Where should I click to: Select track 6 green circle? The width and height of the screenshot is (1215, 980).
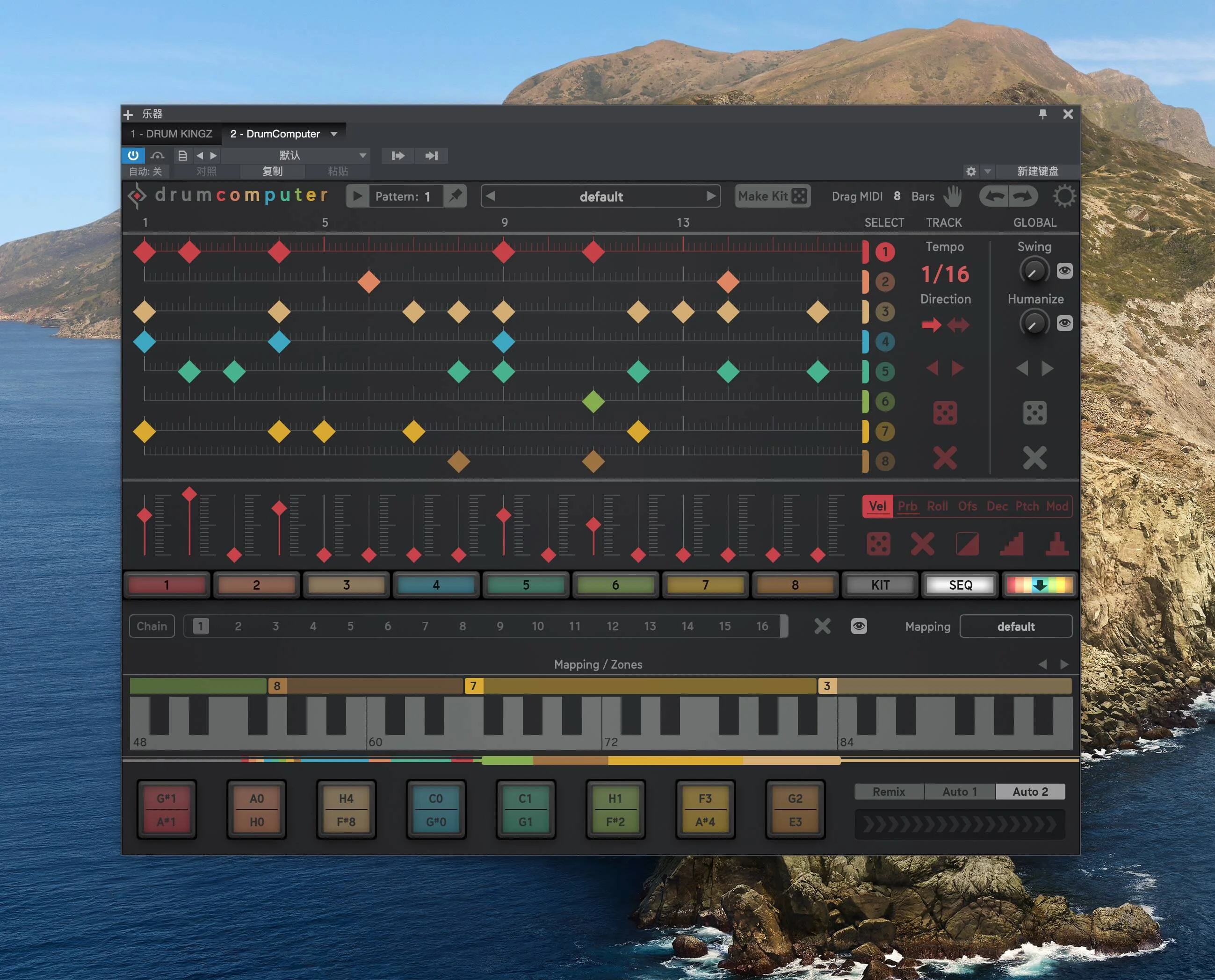tap(885, 401)
